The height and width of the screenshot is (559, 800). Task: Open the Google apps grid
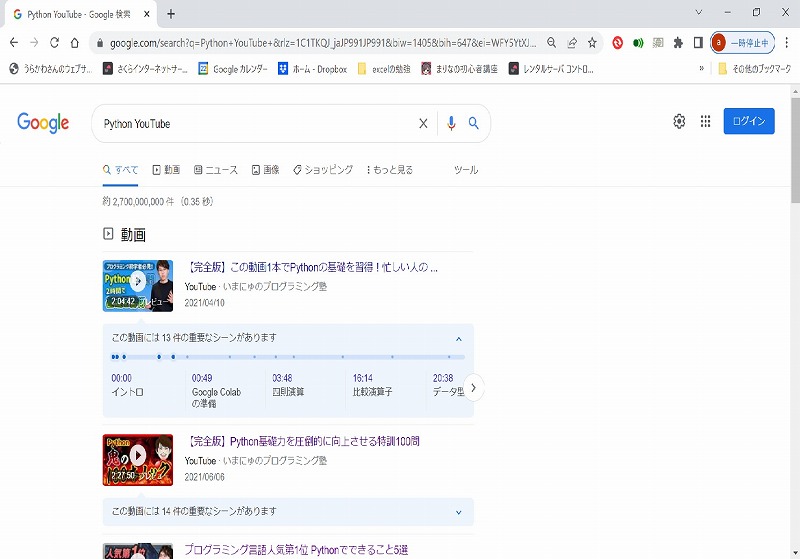pyautogui.click(x=705, y=121)
